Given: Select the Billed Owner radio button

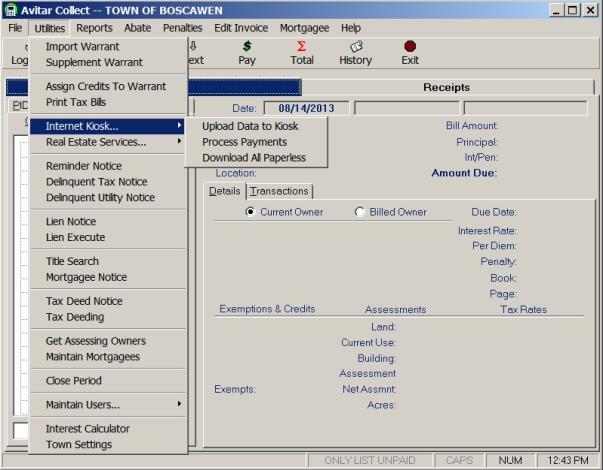Looking at the screenshot, I should (360, 212).
